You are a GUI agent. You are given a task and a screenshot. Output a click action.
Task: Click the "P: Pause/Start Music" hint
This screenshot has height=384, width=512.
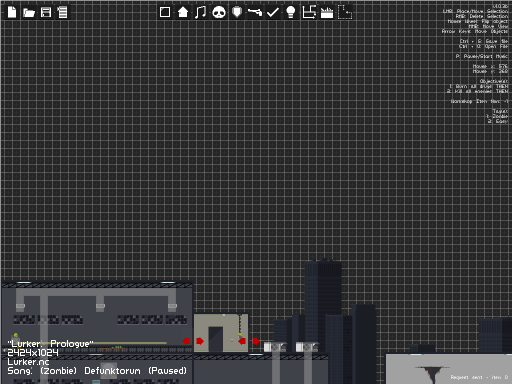(482, 56)
